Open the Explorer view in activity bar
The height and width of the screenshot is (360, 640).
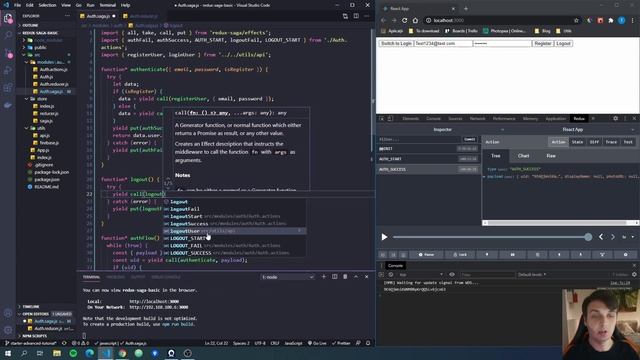pyautogui.click(x=8, y=18)
